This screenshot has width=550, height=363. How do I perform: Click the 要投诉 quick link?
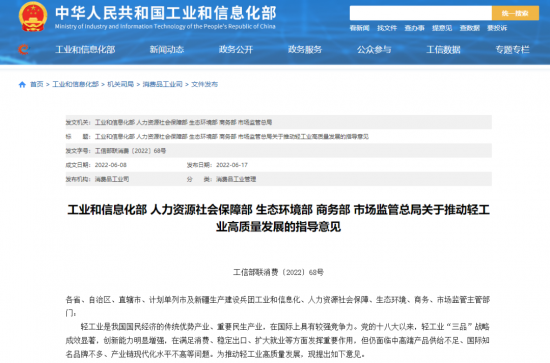497,28
